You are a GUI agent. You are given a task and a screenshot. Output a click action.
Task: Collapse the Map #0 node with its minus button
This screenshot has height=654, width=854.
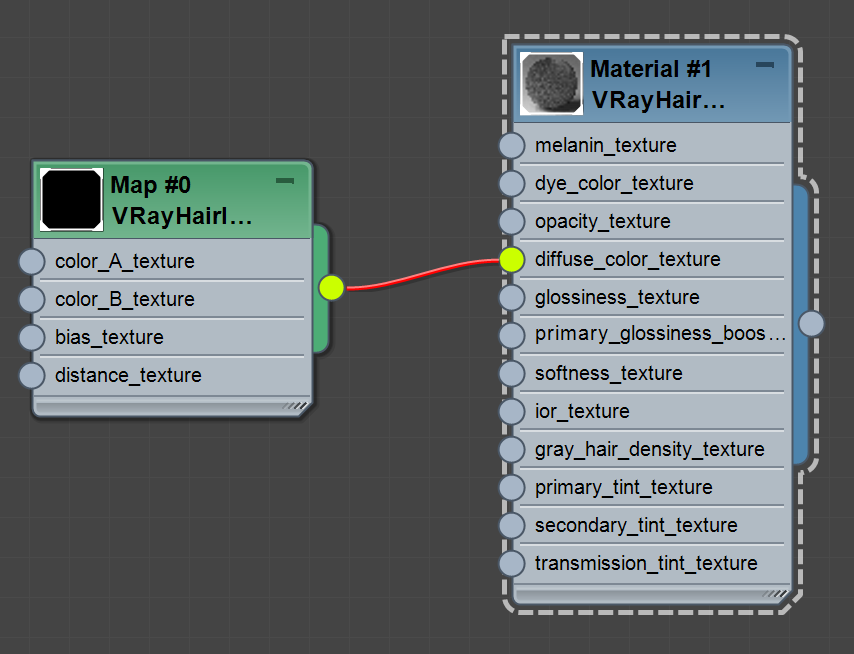click(x=285, y=181)
